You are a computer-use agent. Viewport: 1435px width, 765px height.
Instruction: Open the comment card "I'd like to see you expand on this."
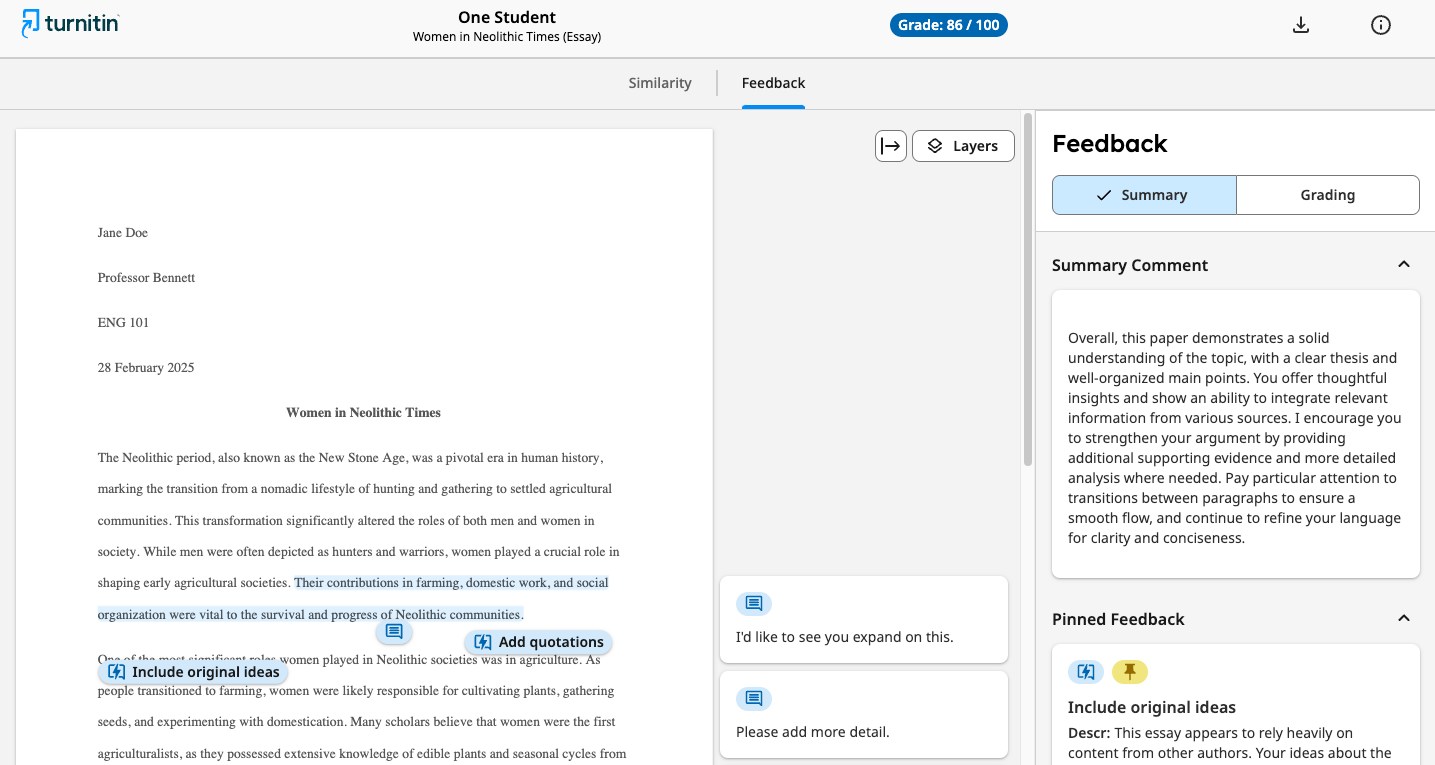pyautogui.click(x=864, y=619)
